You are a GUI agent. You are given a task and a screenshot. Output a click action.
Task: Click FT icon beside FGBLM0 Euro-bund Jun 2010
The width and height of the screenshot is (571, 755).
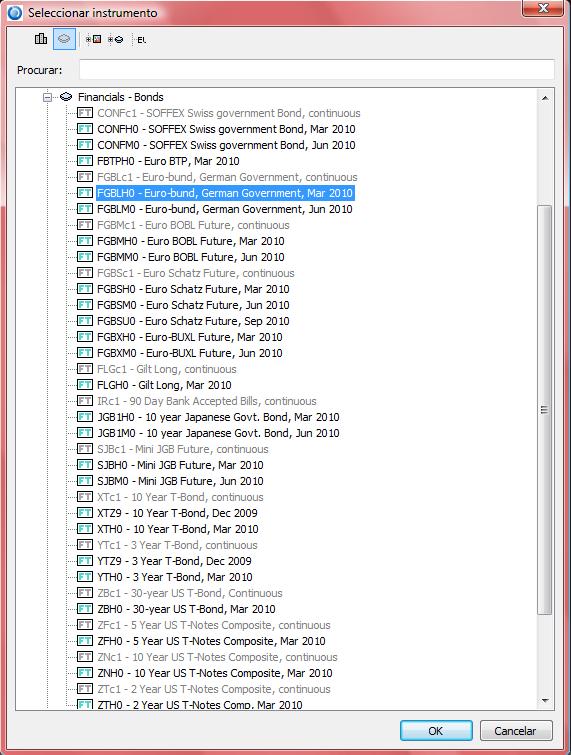tap(85, 209)
